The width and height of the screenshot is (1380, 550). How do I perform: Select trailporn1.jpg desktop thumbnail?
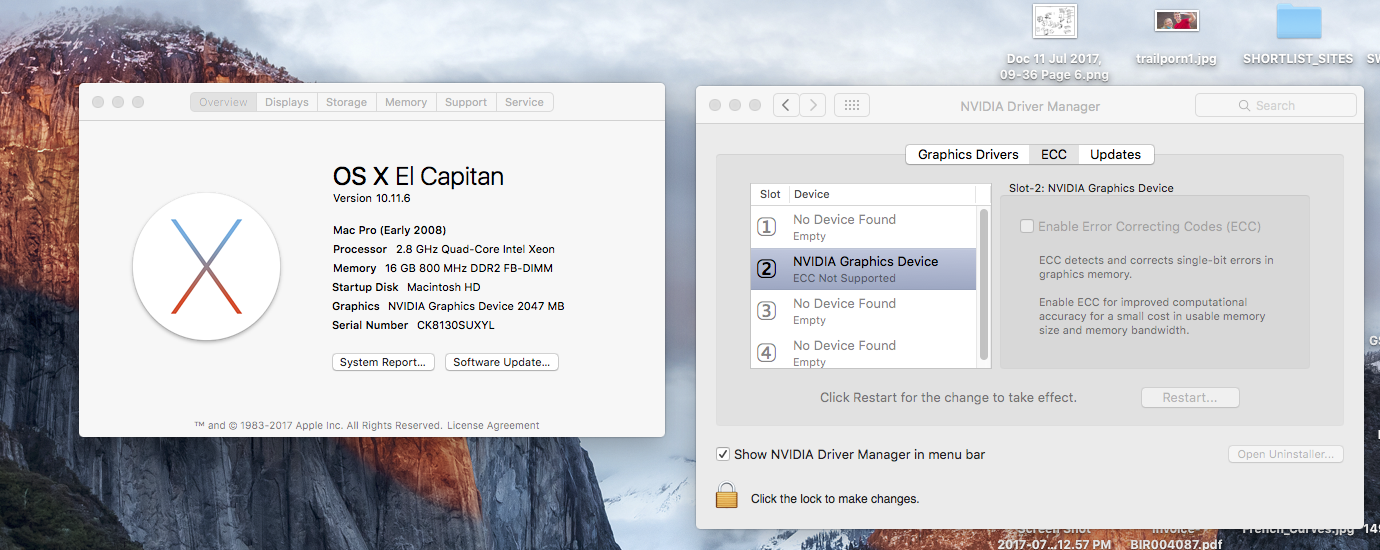click(1176, 20)
